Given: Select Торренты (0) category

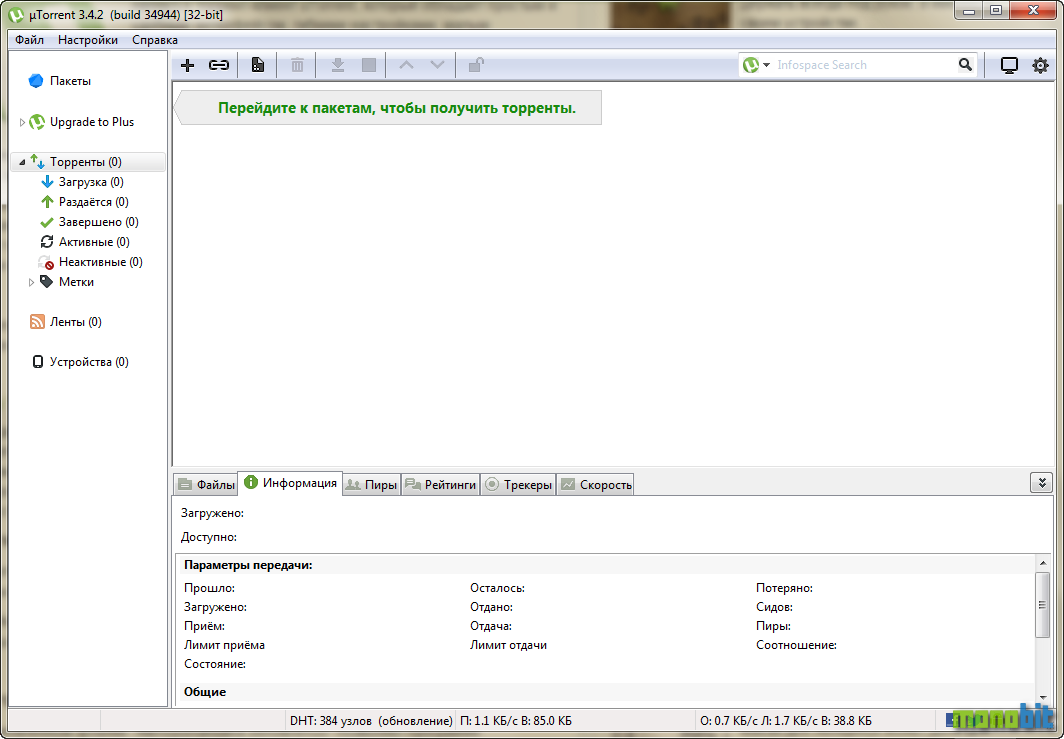Looking at the screenshot, I should [86, 162].
